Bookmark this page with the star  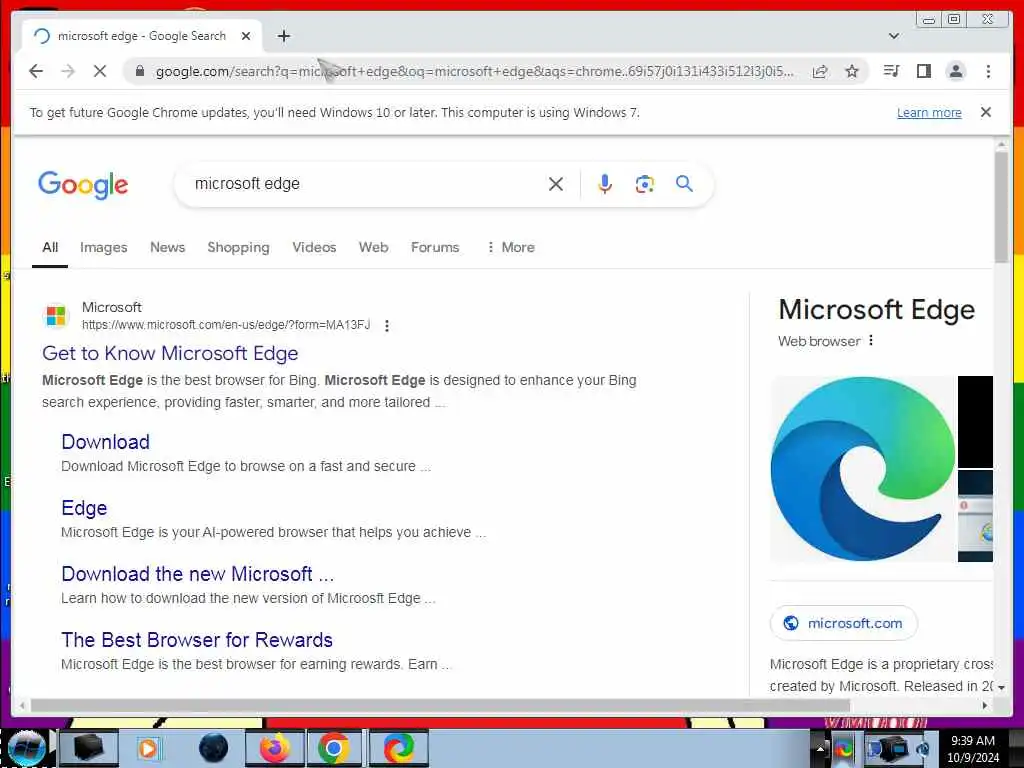pyautogui.click(x=852, y=71)
